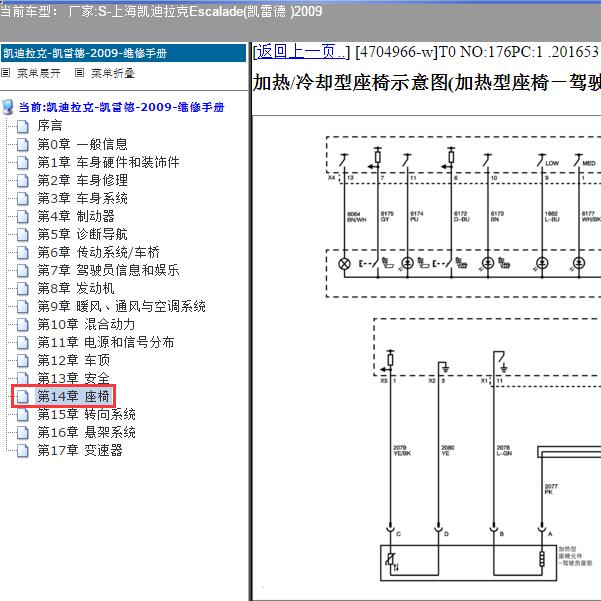Open 第16章 悬架系统 chapter
Screen dimensions: 601x601
[86, 433]
